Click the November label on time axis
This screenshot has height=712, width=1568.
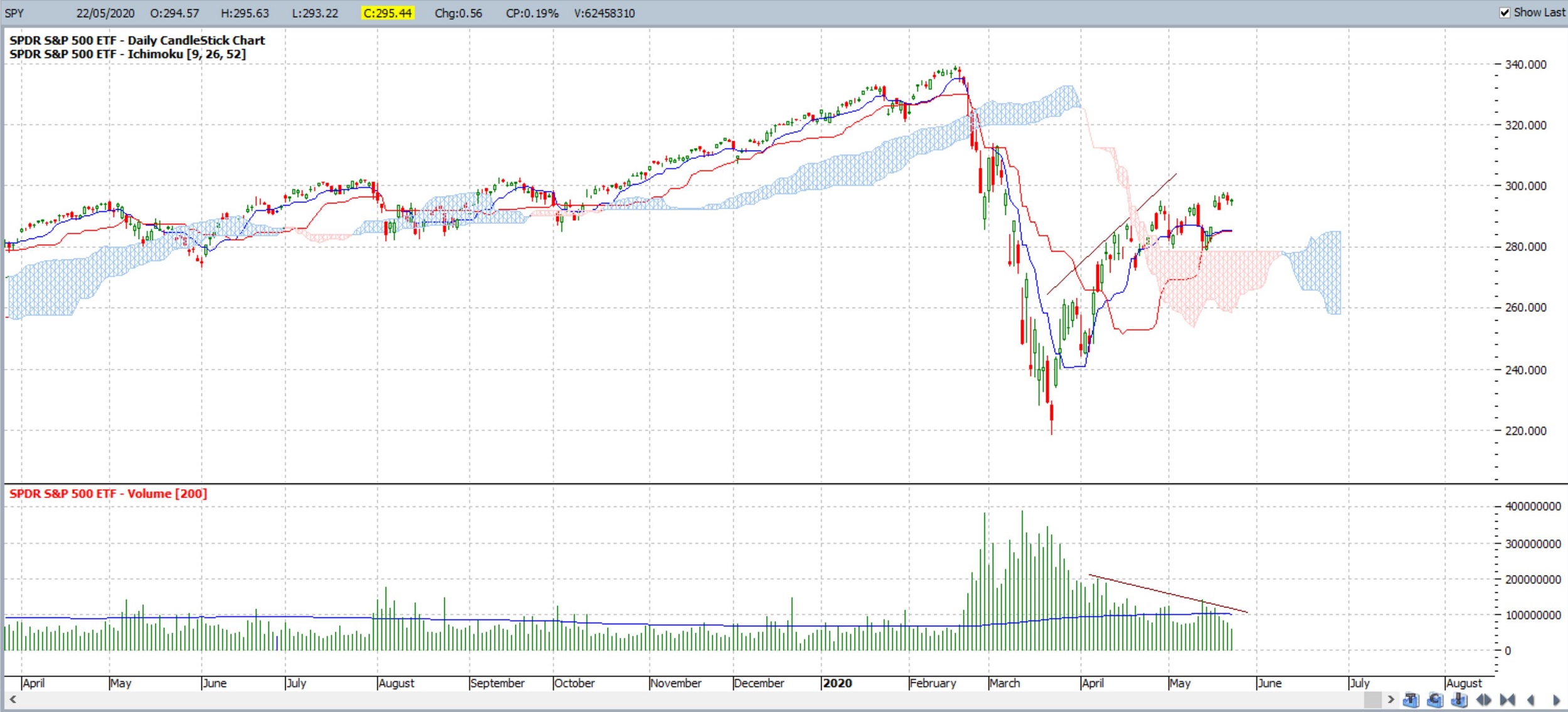(x=676, y=683)
